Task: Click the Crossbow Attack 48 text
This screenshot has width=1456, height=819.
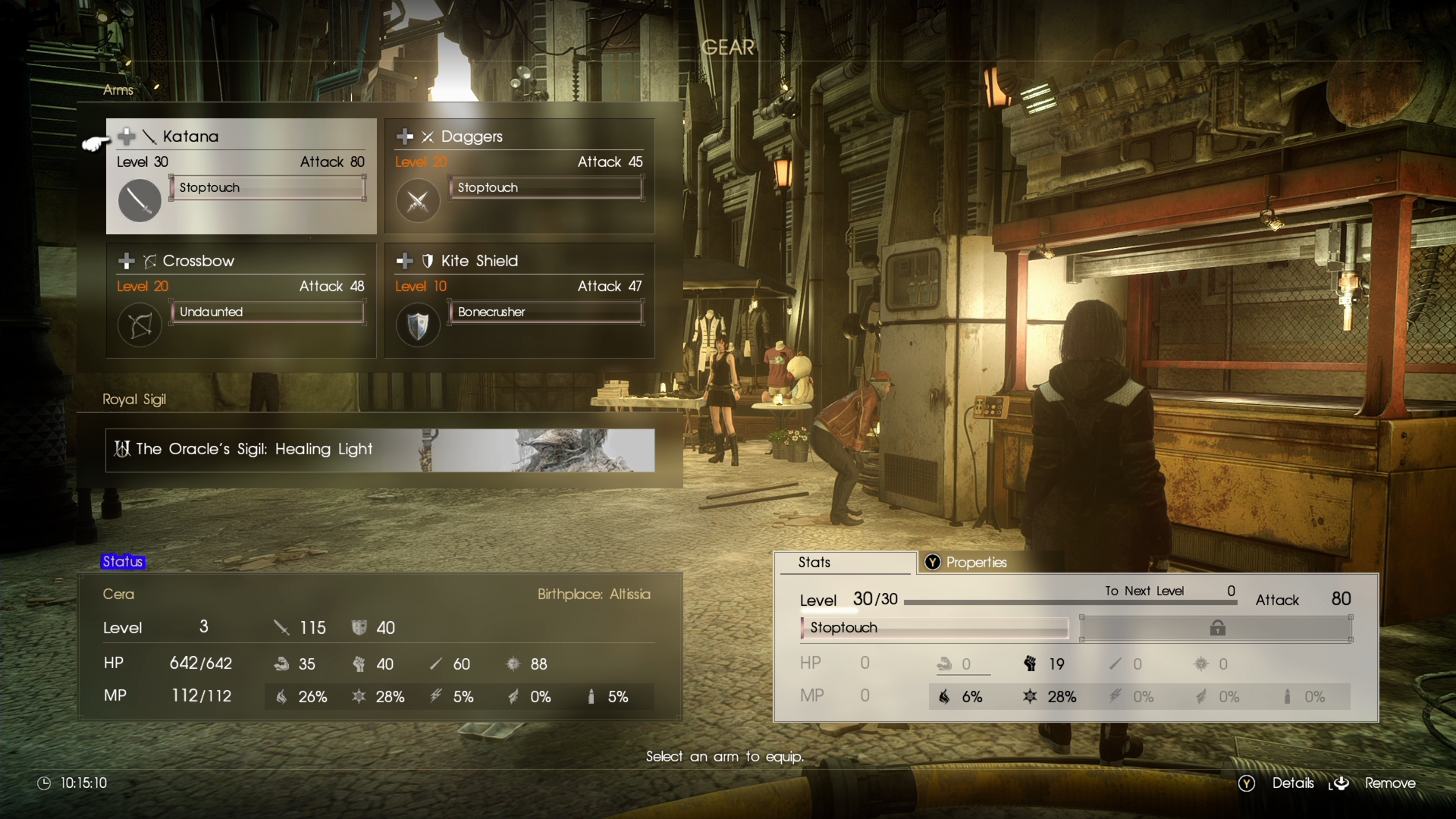Action: (x=331, y=286)
